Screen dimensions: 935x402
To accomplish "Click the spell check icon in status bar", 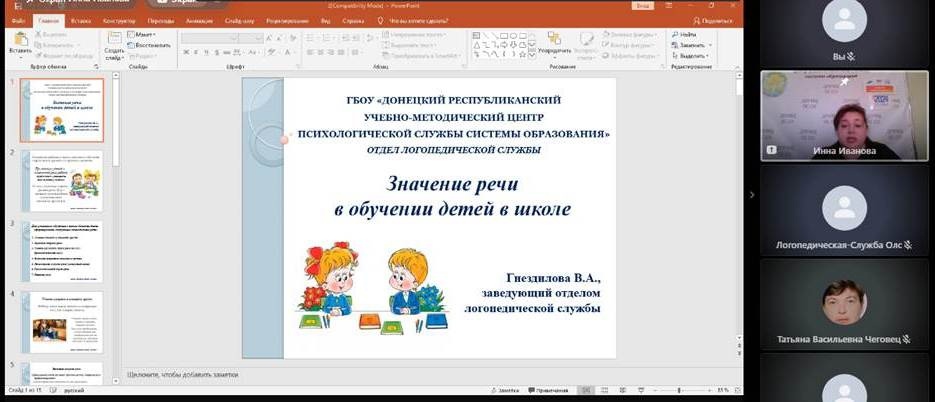I will (x=53, y=390).
